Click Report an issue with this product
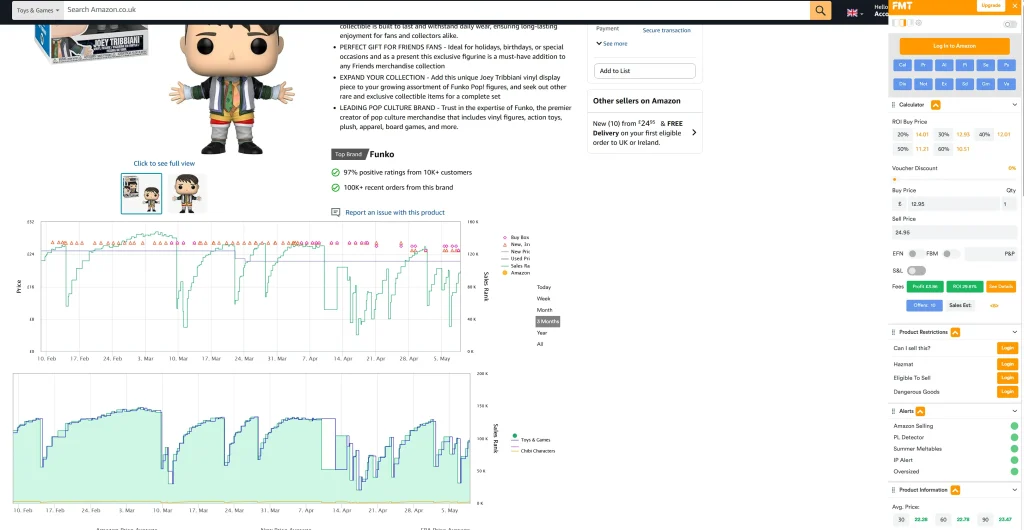 tap(394, 212)
